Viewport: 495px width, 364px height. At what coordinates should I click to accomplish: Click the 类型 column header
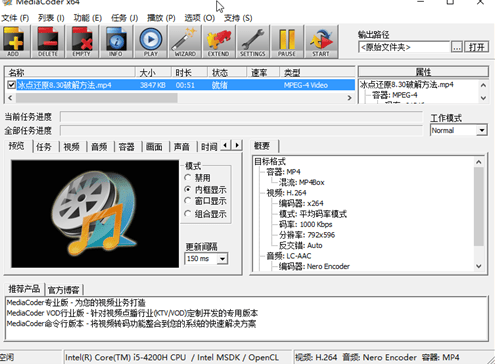pos(317,72)
